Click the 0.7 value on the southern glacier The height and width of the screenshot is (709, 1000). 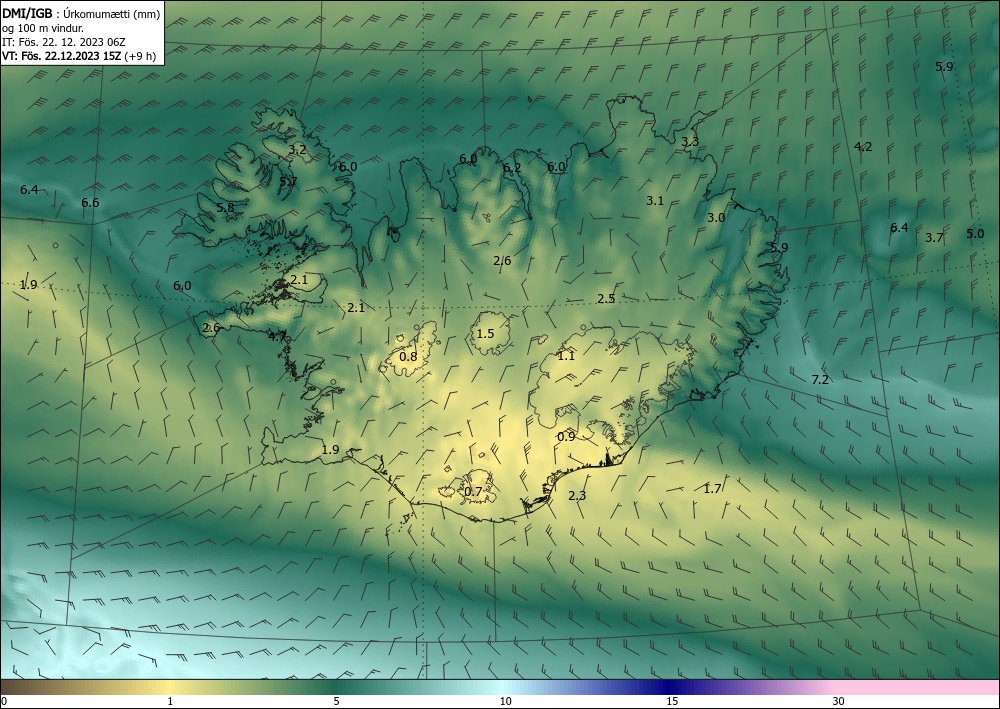pos(473,492)
